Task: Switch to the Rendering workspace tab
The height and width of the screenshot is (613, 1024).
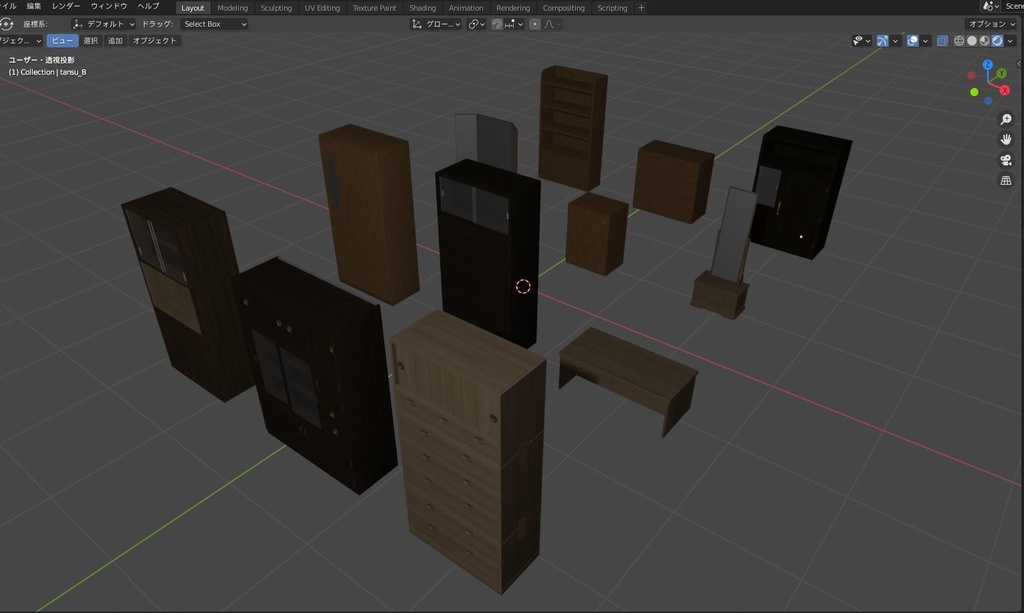Action: (513, 8)
